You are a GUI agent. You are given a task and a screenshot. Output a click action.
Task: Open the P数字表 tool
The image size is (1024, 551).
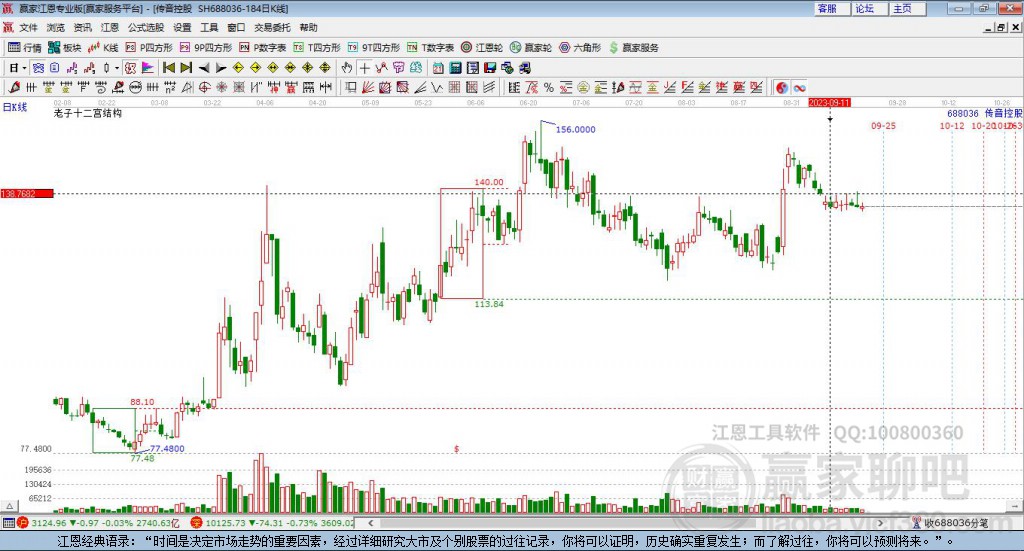pos(263,48)
